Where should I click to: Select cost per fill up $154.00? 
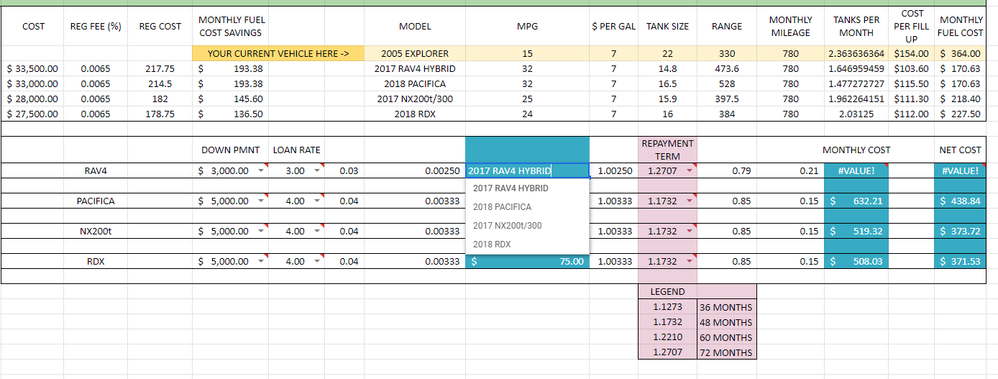click(911, 54)
